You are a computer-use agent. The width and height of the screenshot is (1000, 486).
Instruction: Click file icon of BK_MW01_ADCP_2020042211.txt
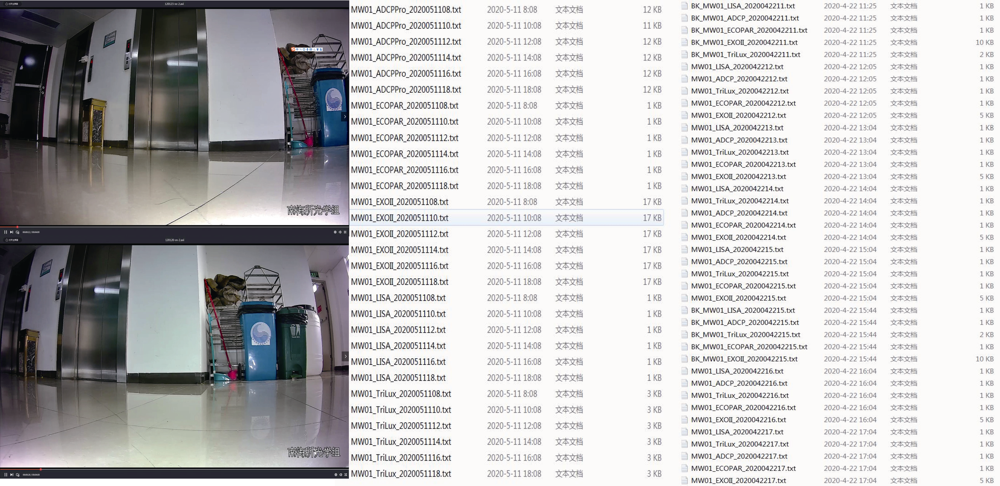(x=685, y=18)
